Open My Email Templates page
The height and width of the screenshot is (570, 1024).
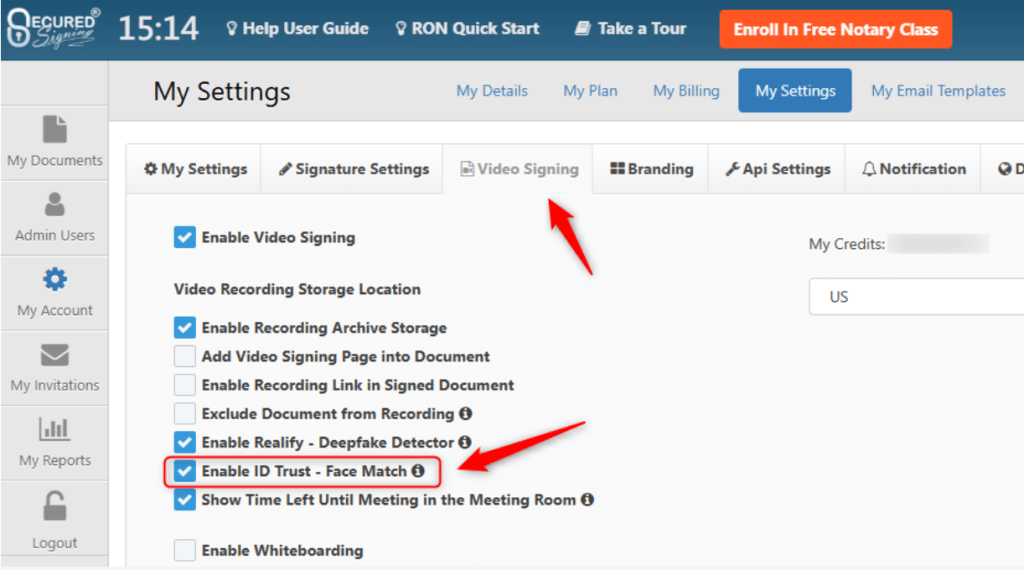pos(938,91)
